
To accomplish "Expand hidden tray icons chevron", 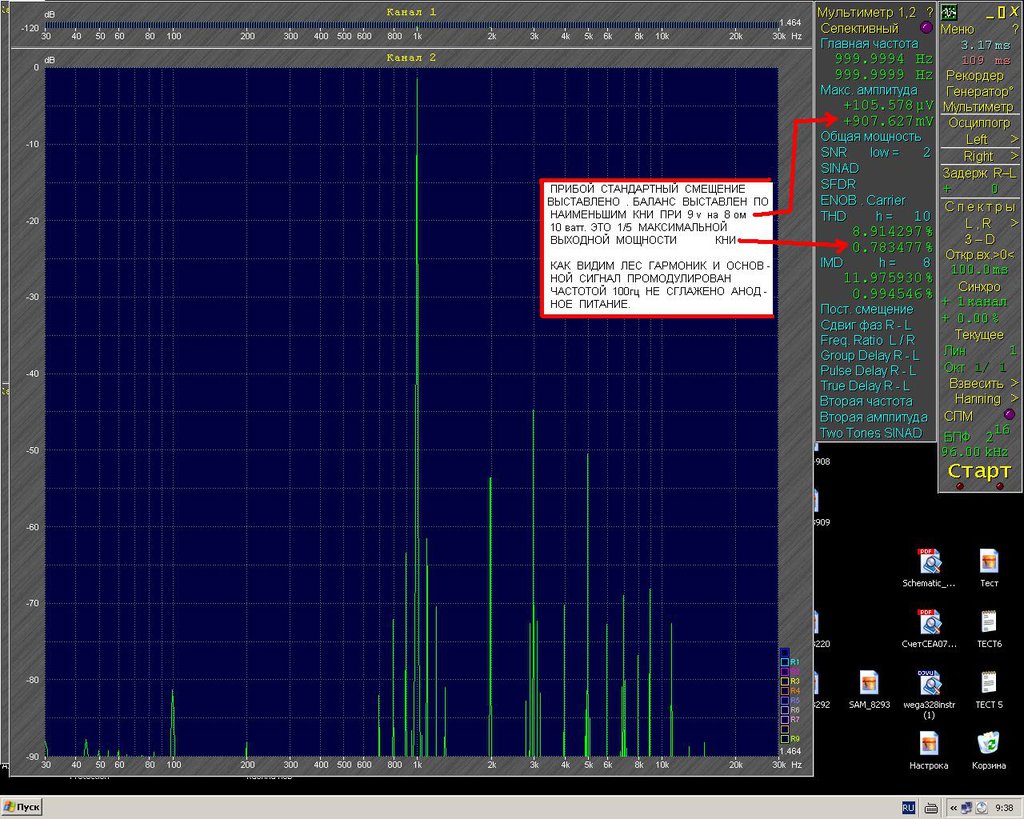I will [953, 808].
